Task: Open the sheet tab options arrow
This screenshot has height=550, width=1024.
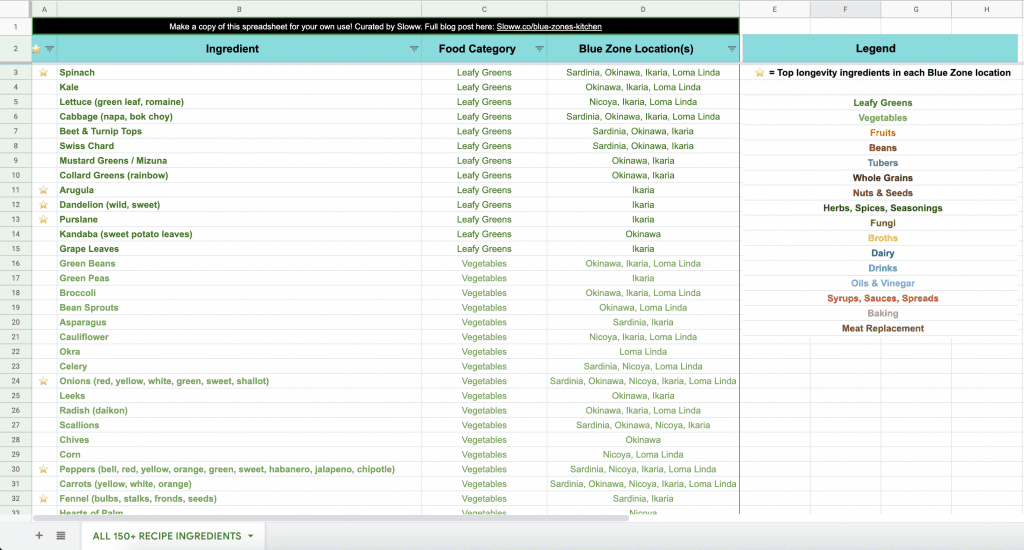Action: point(250,536)
